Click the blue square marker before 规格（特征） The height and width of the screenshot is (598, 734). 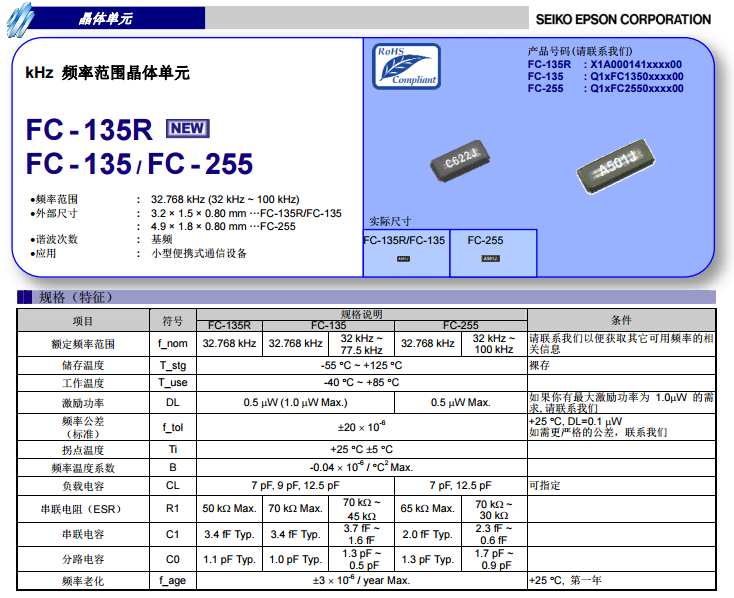click(23, 297)
